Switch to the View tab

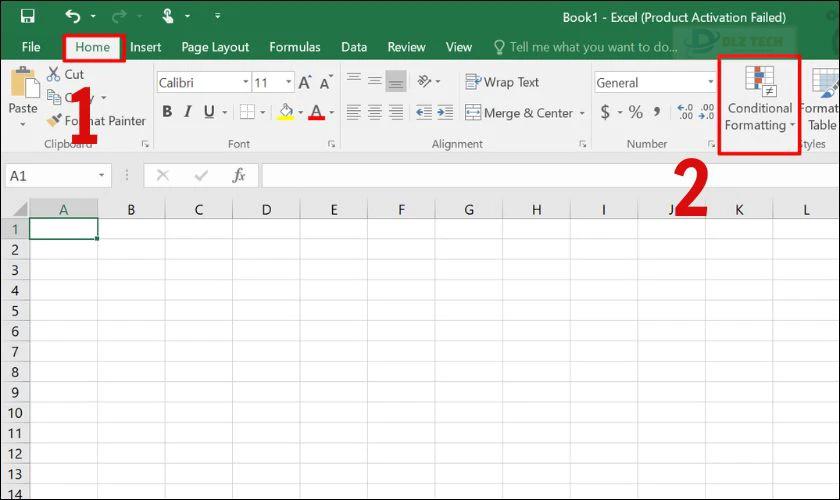point(459,47)
